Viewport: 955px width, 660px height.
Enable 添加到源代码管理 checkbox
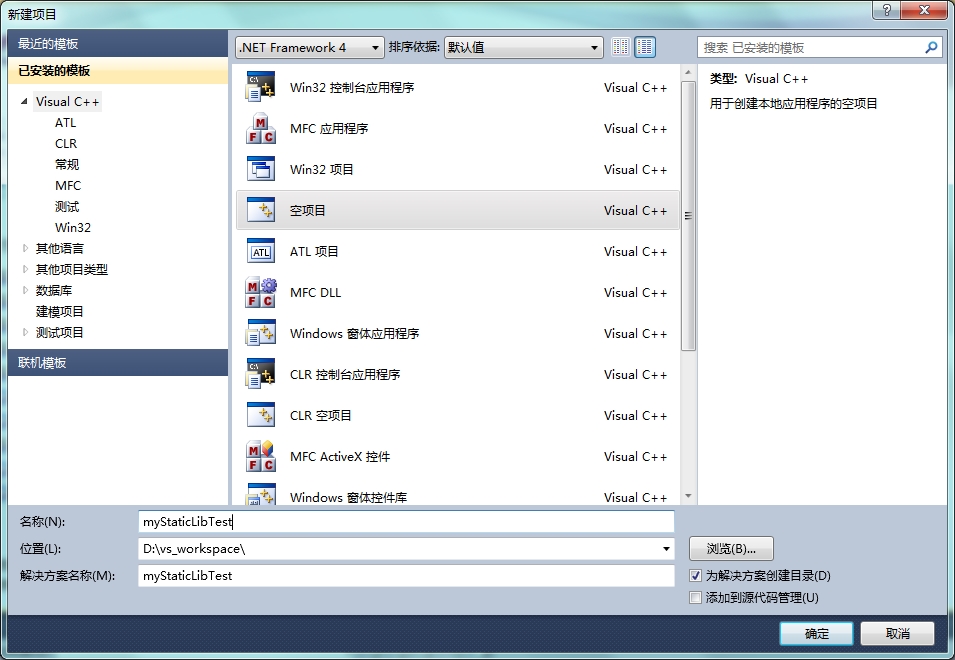click(696, 597)
